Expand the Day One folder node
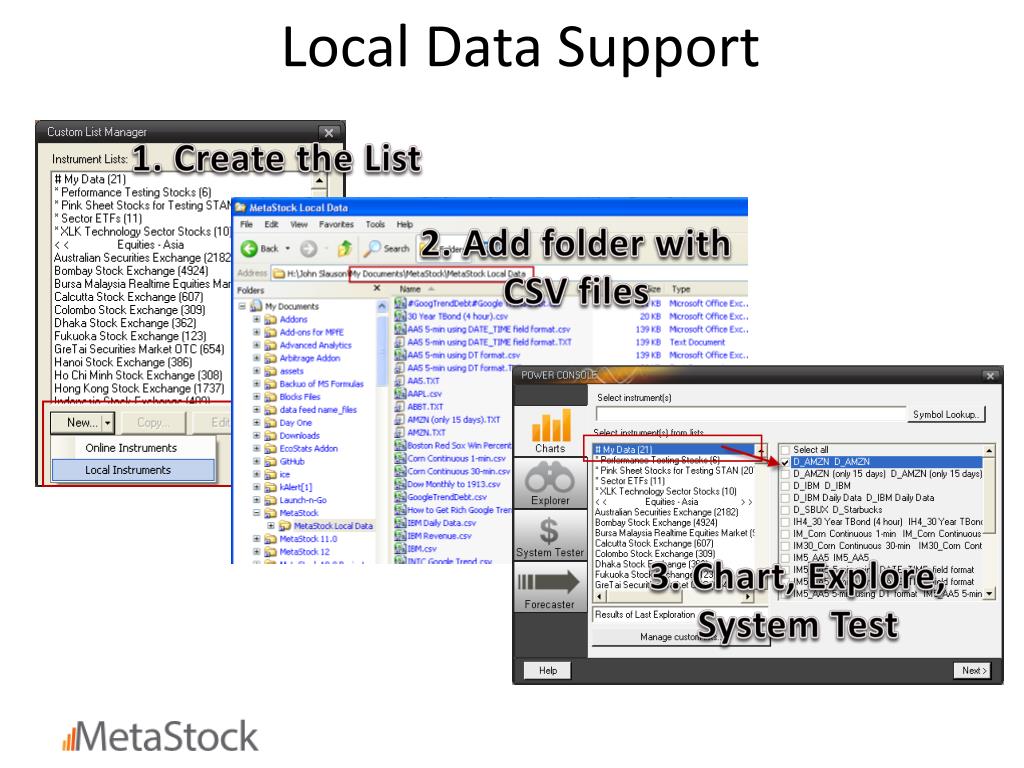Image resolution: width=1024 pixels, height=768 pixels. tap(257, 423)
